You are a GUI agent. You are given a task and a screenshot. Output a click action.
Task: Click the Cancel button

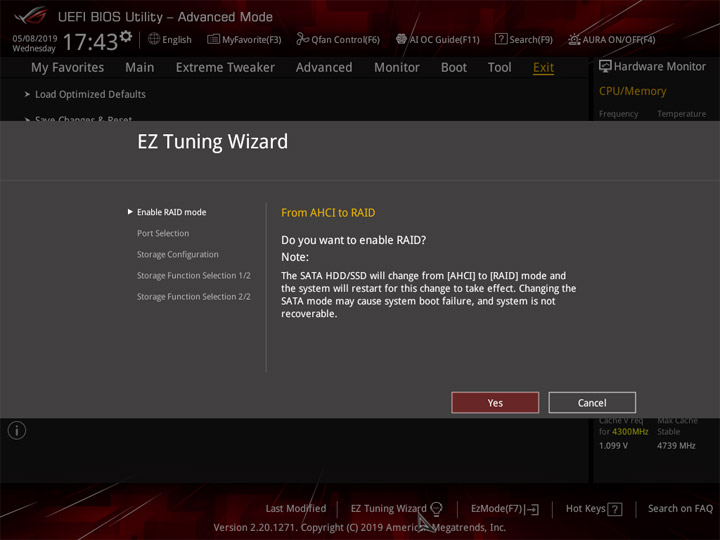592,403
